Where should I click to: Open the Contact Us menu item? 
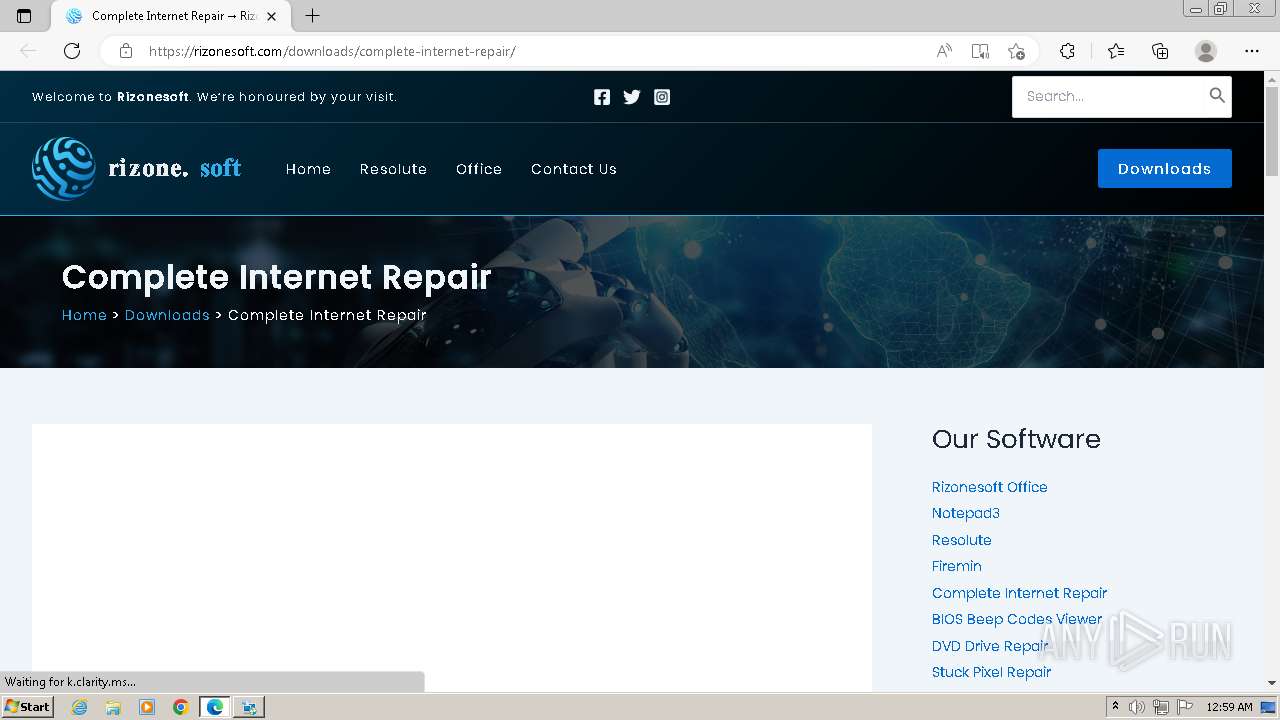click(x=574, y=169)
